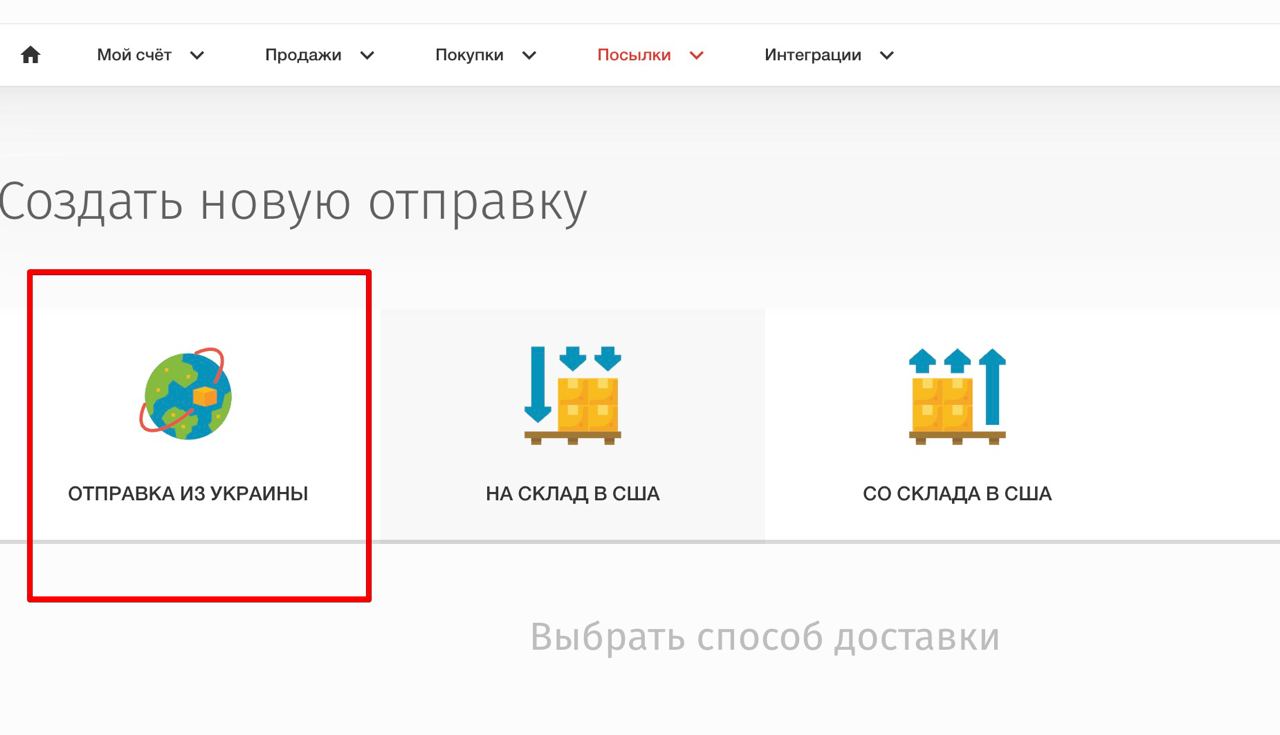Click the wooden pallet under the upward arrows
The image size is (1280, 735).
point(957,437)
